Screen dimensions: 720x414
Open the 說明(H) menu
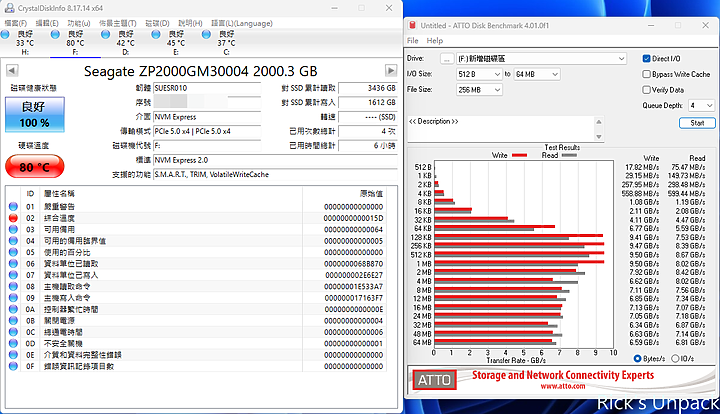[190, 23]
